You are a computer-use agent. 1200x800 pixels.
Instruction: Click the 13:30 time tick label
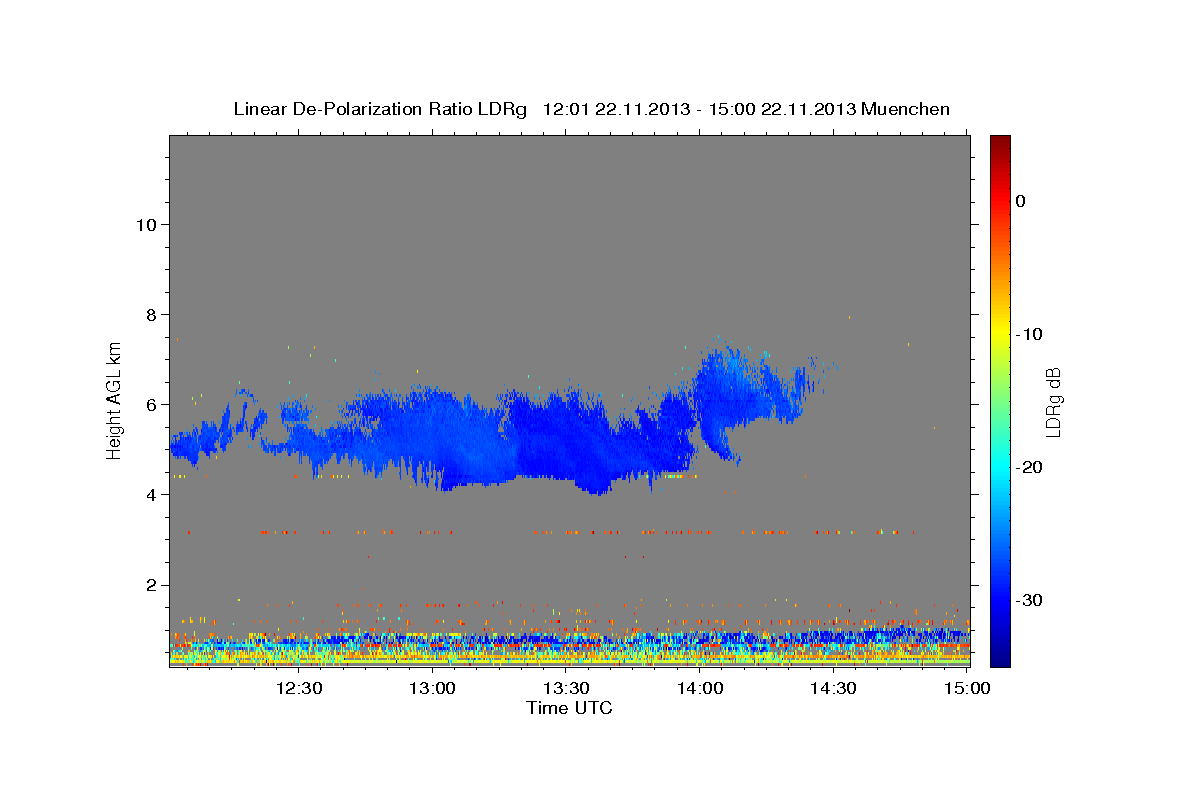tap(566, 689)
